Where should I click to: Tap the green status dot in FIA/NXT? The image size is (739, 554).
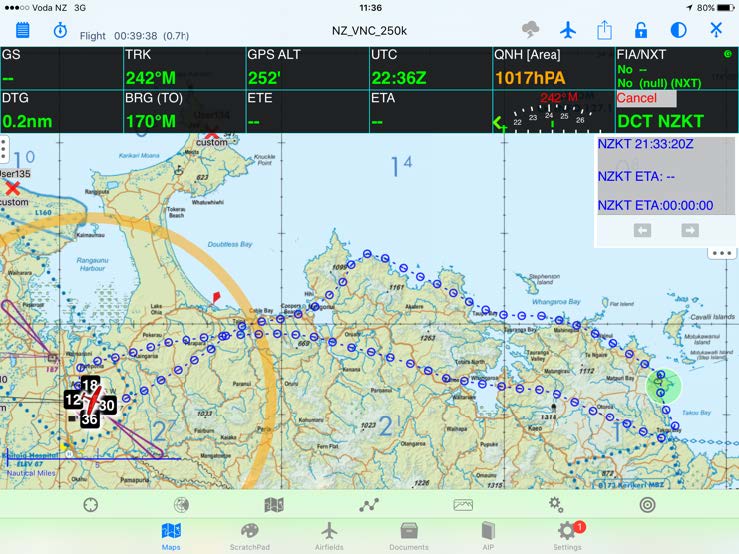(728, 54)
